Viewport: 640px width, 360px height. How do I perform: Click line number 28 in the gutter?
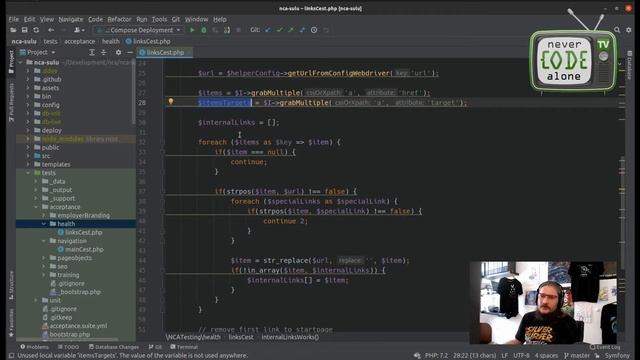142,102
